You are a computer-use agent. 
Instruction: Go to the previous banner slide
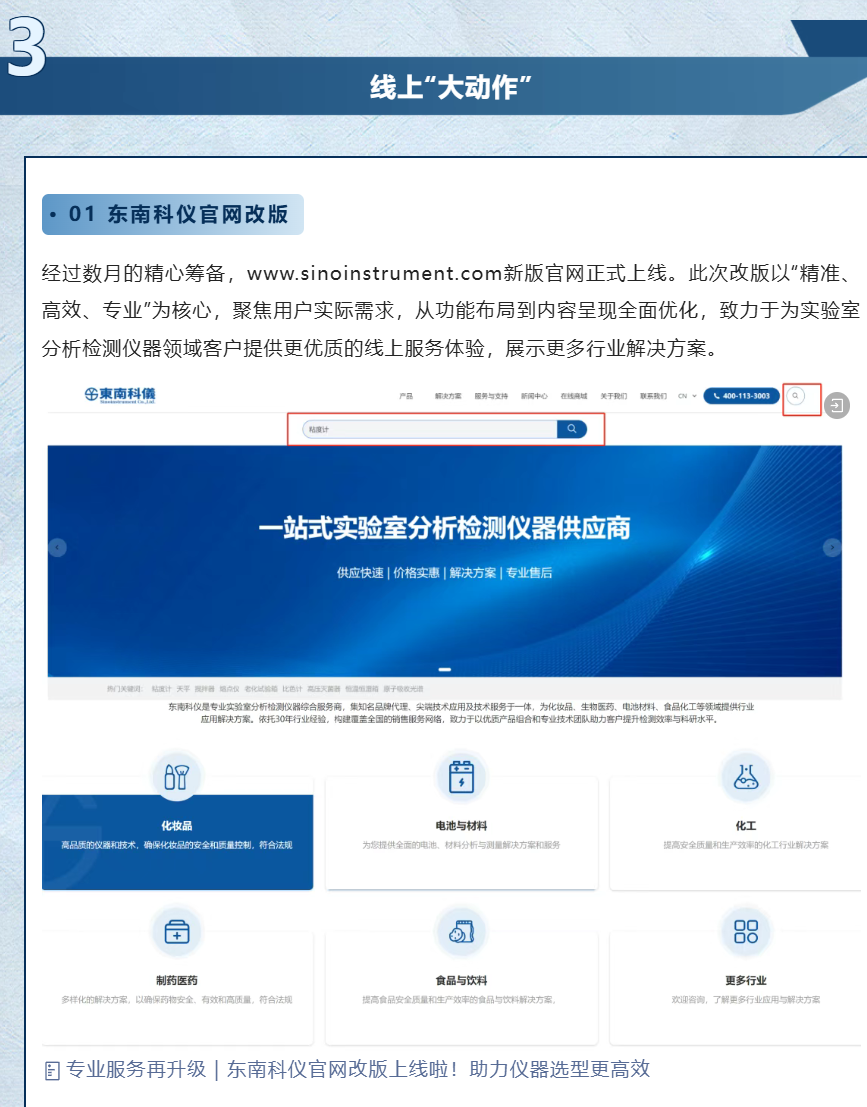pyautogui.click(x=58, y=547)
